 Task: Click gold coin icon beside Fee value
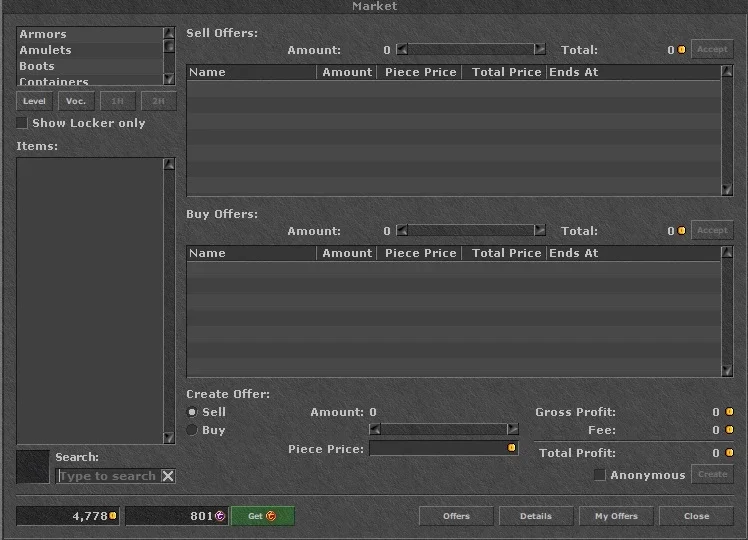(729, 430)
